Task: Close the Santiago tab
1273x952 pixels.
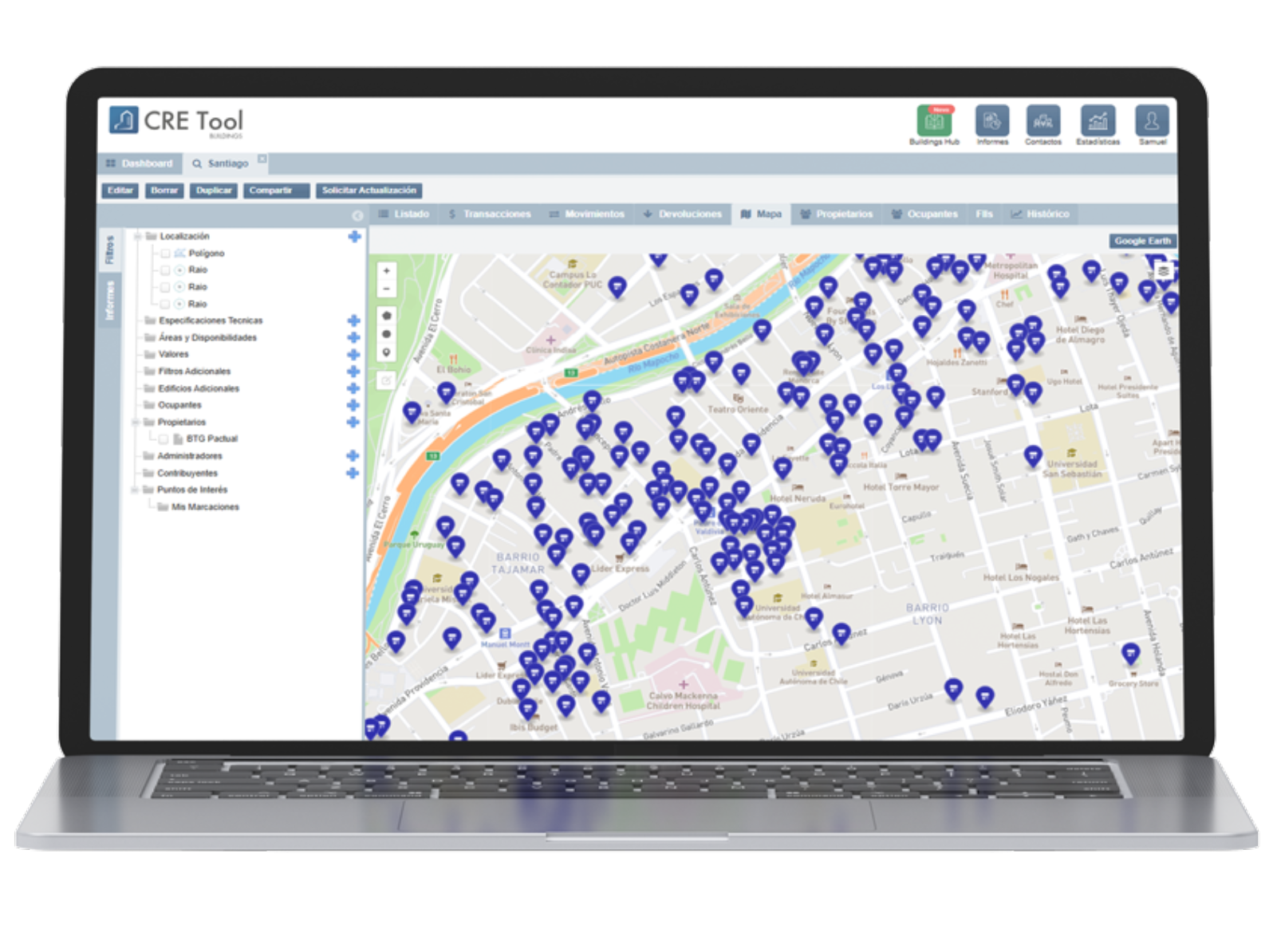Action: (x=262, y=159)
